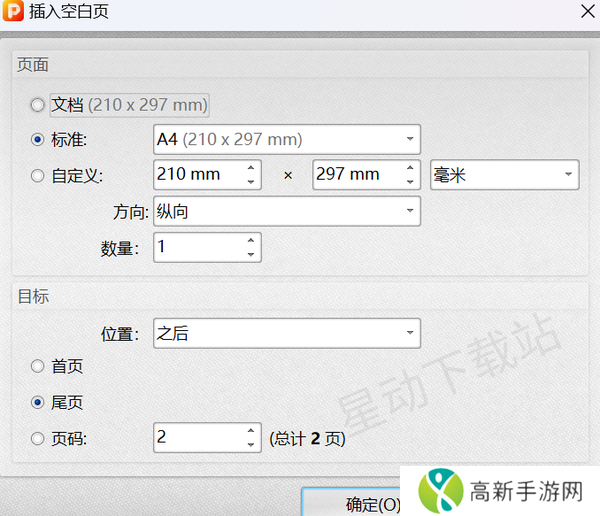Image resolution: width=600 pixels, height=516 pixels.
Task: Decrease the 297 mm height with down arrow
Action: 410,182
